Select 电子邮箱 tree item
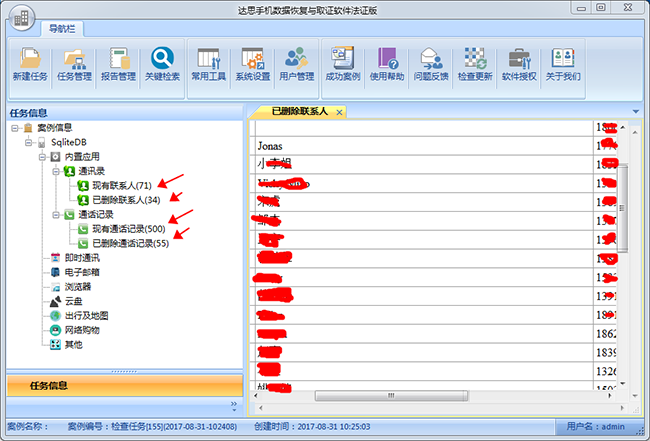 (x=82, y=272)
